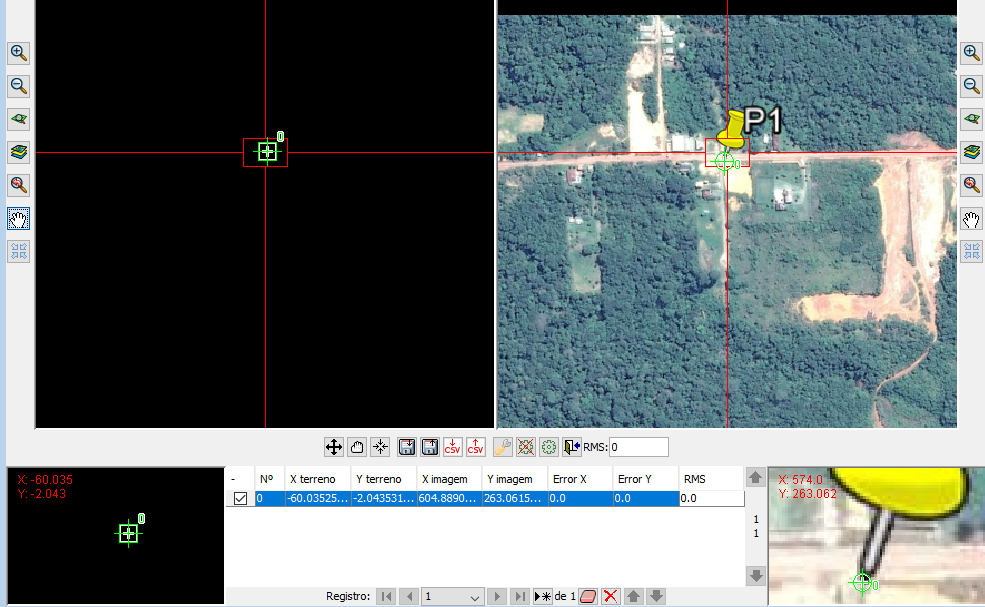Click the four-way move point arrows icon
Screen dimensions: 985x607
tap(334, 447)
